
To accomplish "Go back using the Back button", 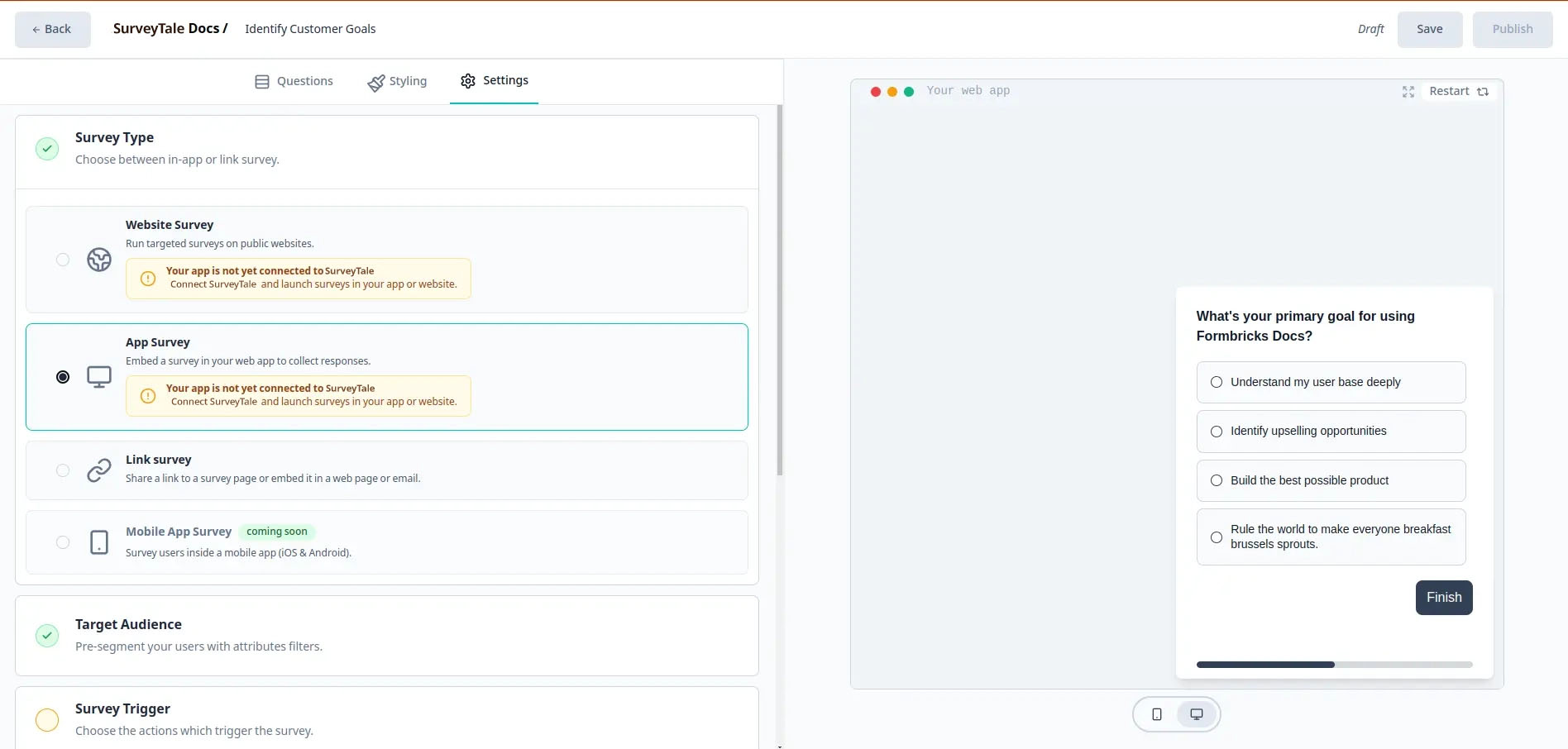I will click(x=53, y=29).
